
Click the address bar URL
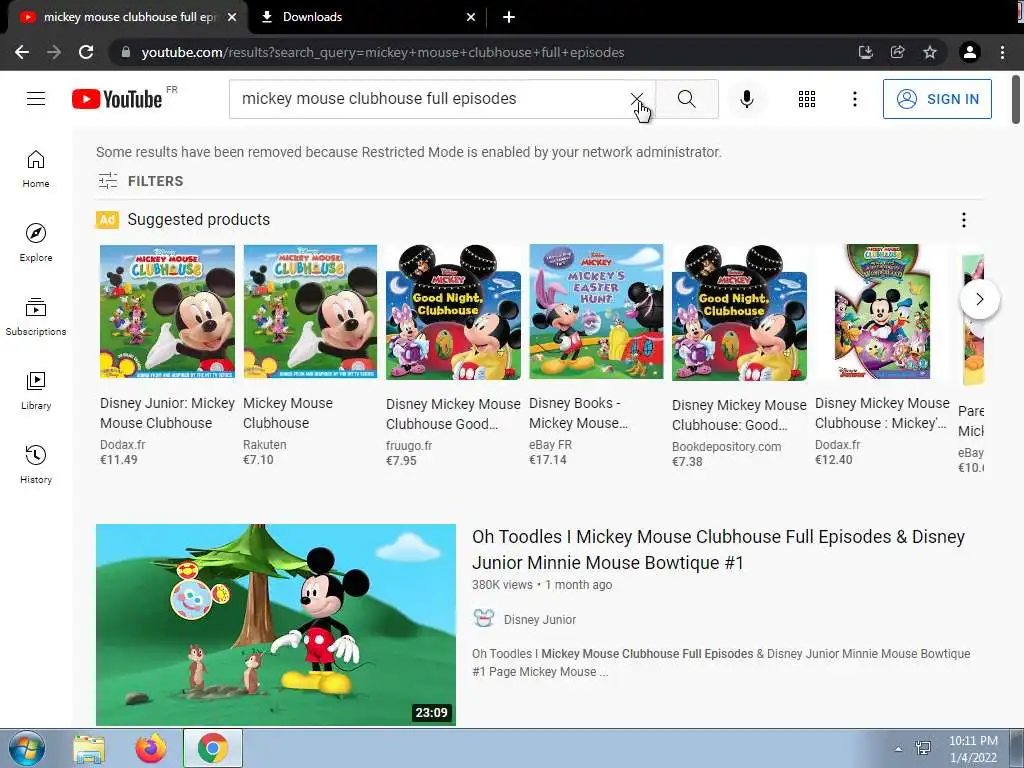coord(383,52)
